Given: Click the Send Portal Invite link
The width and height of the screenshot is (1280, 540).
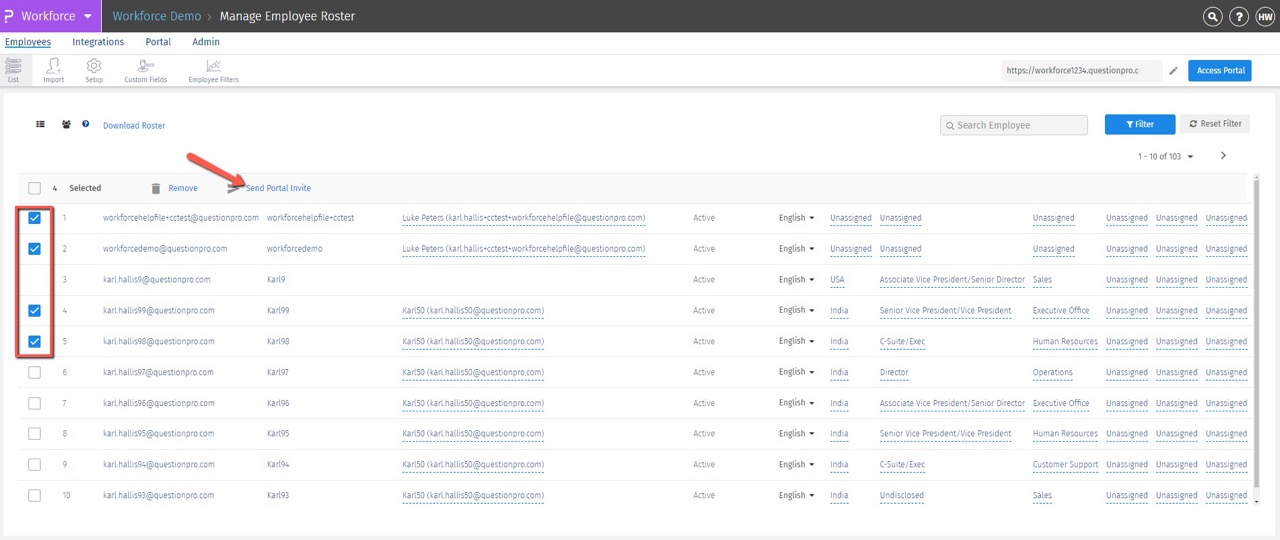Looking at the screenshot, I should (278, 188).
